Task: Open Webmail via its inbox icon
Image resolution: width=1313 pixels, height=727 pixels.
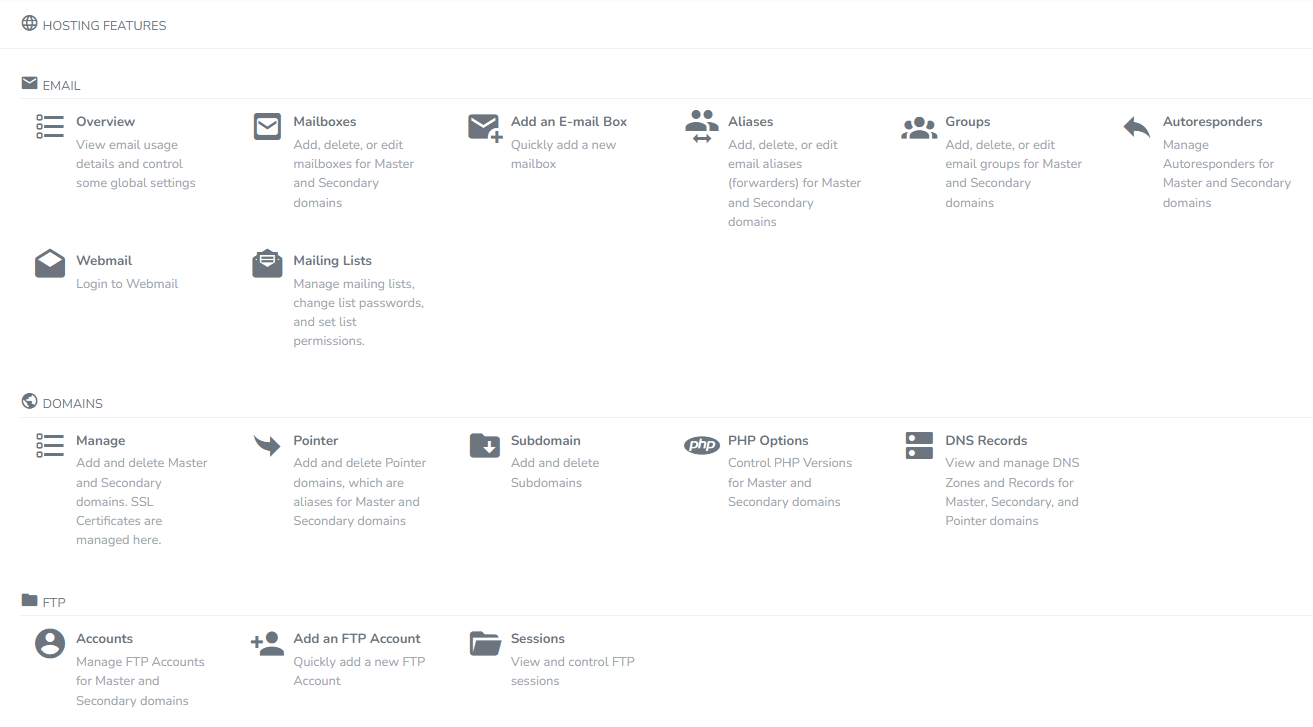Action: tap(49, 263)
